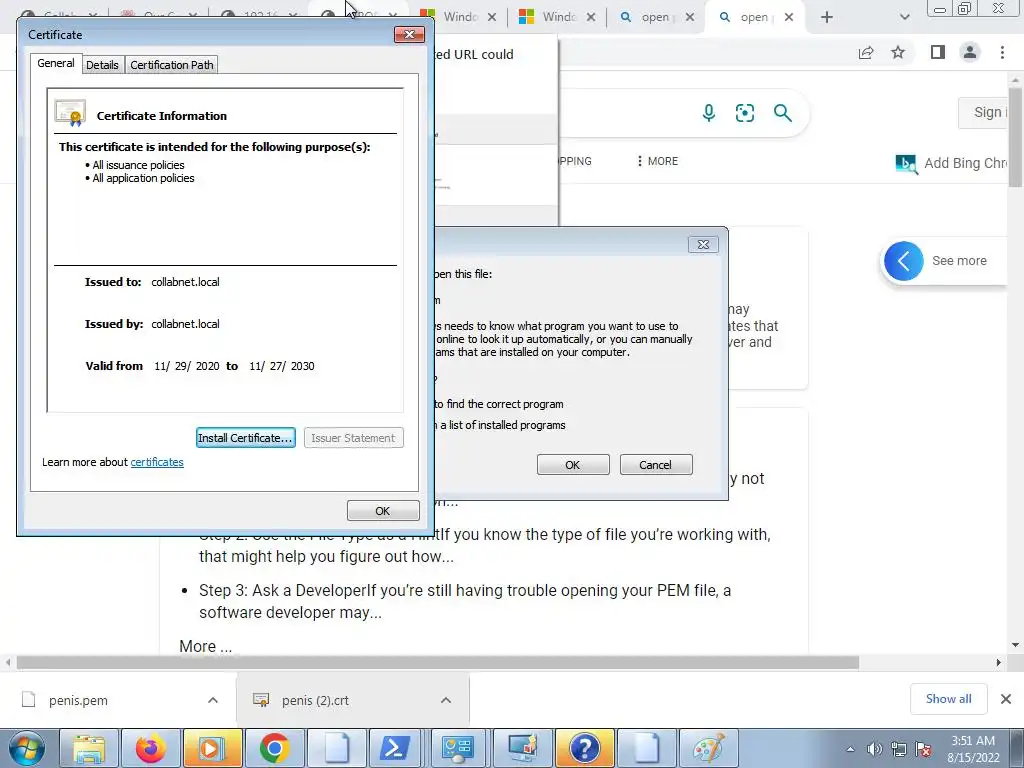This screenshot has width=1024, height=768.
Task: Open Chrome side panel icon
Action: (938, 52)
